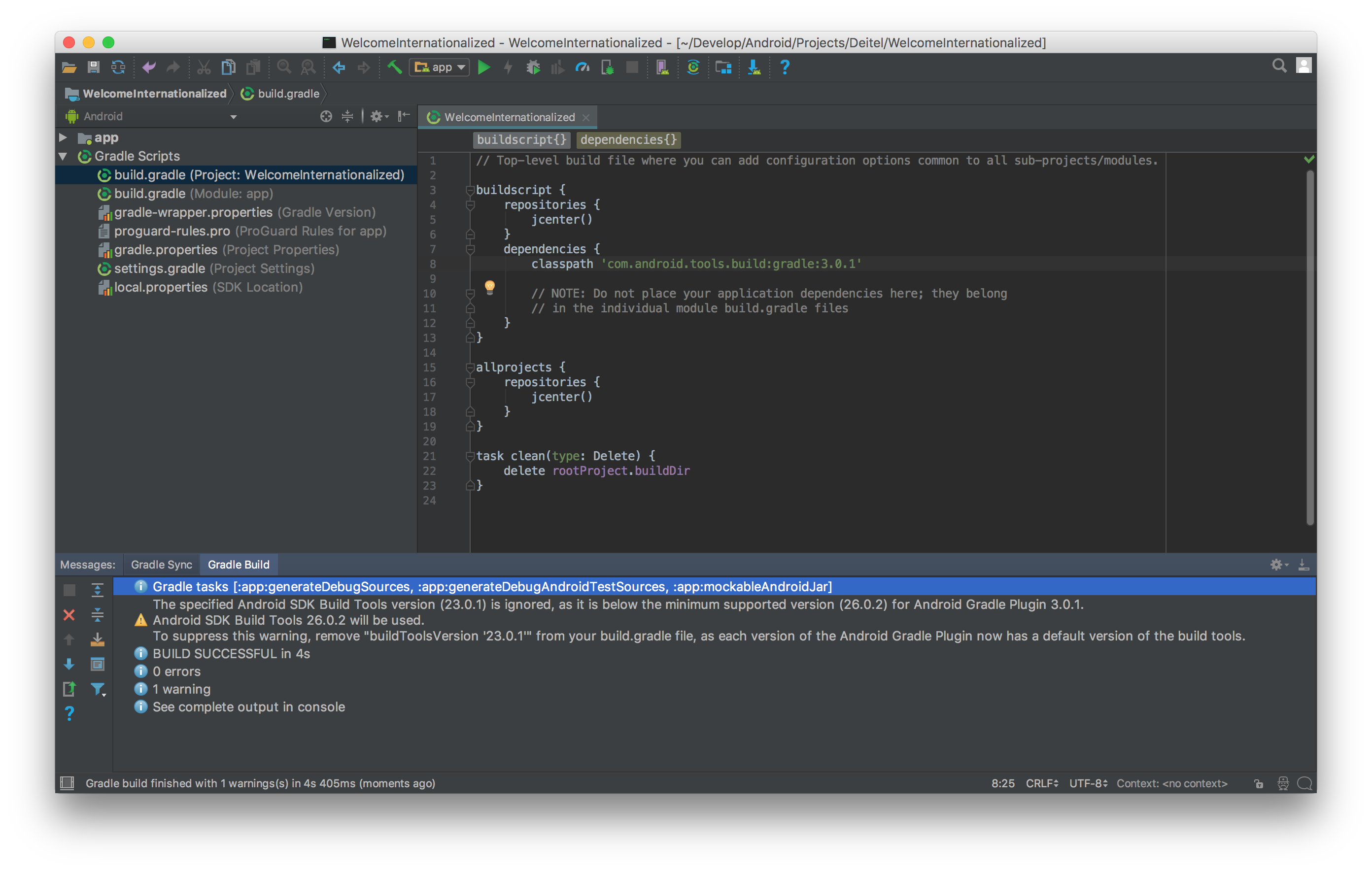The width and height of the screenshot is (1372, 872).
Task: Sync project with Gradle files icon
Action: click(x=693, y=68)
